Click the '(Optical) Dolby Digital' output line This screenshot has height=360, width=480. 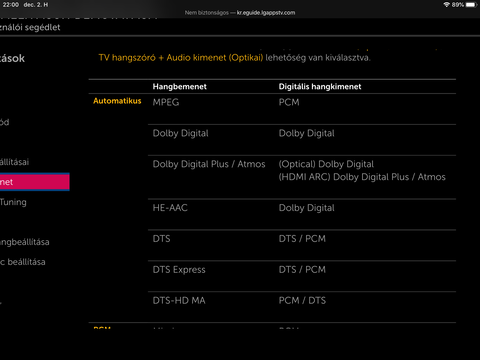(326, 164)
